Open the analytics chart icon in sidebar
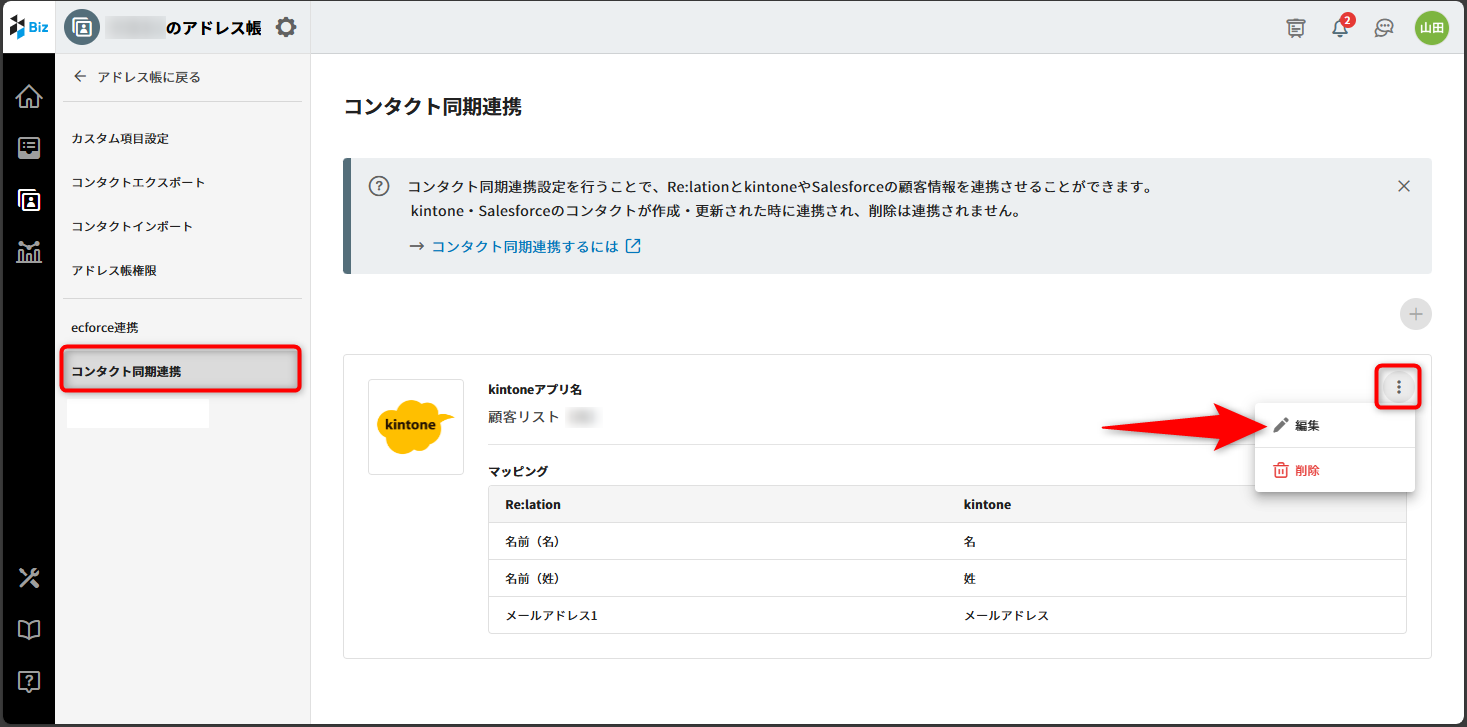 (x=29, y=252)
